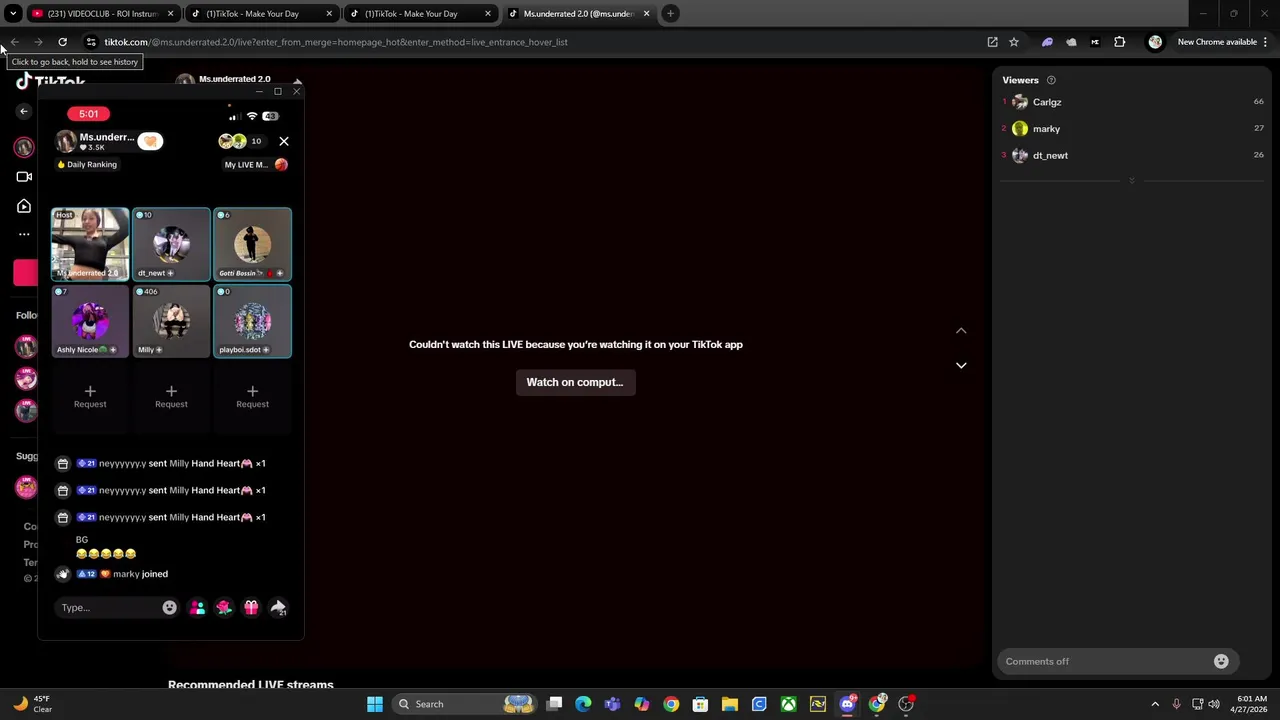Click the TikTok sidebar back arrow

point(24,112)
